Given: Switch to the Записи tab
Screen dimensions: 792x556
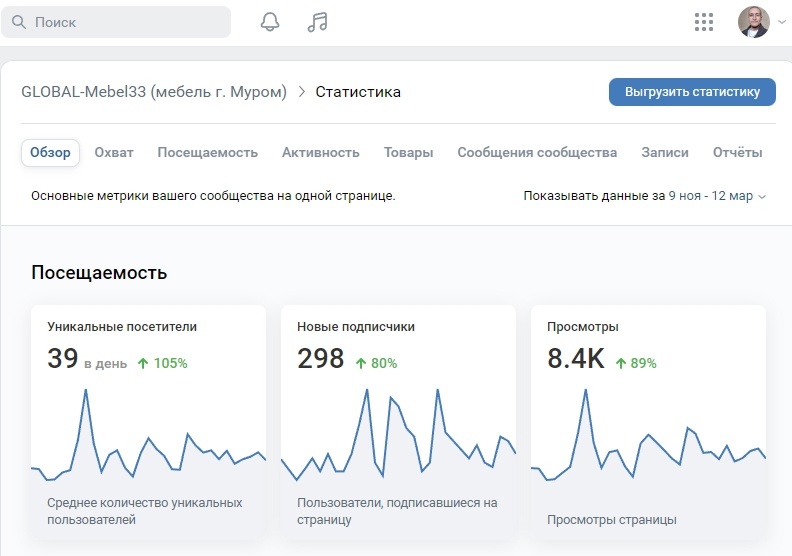Looking at the screenshot, I should (665, 153).
